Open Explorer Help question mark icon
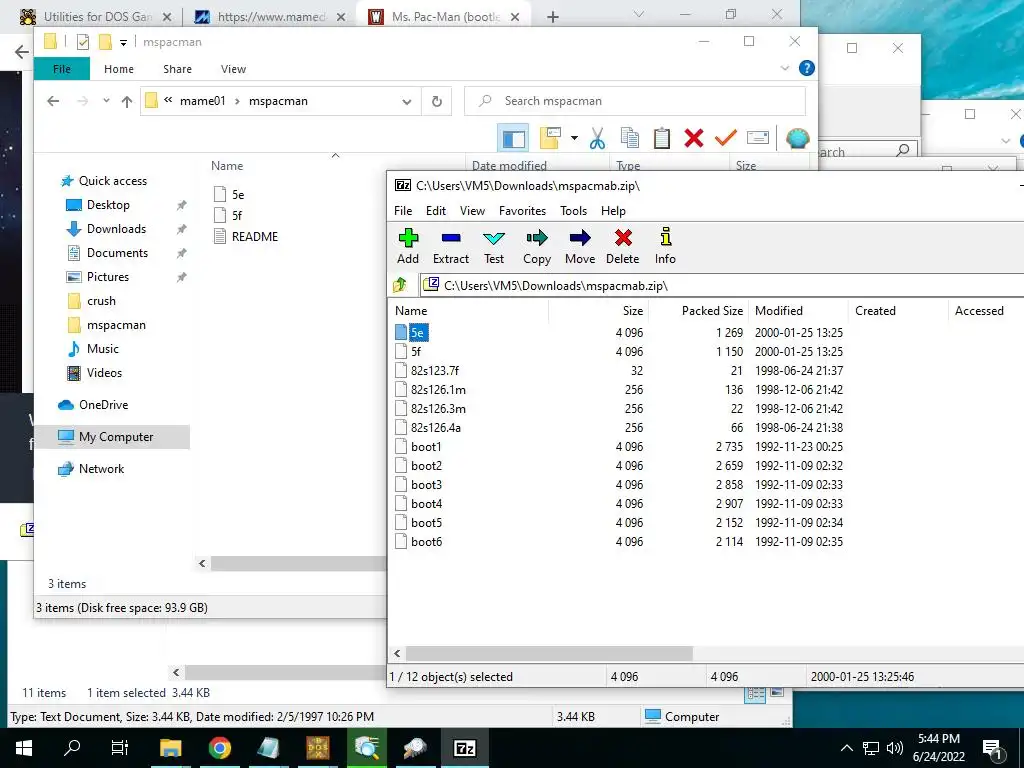The image size is (1024, 768). click(807, 68)
